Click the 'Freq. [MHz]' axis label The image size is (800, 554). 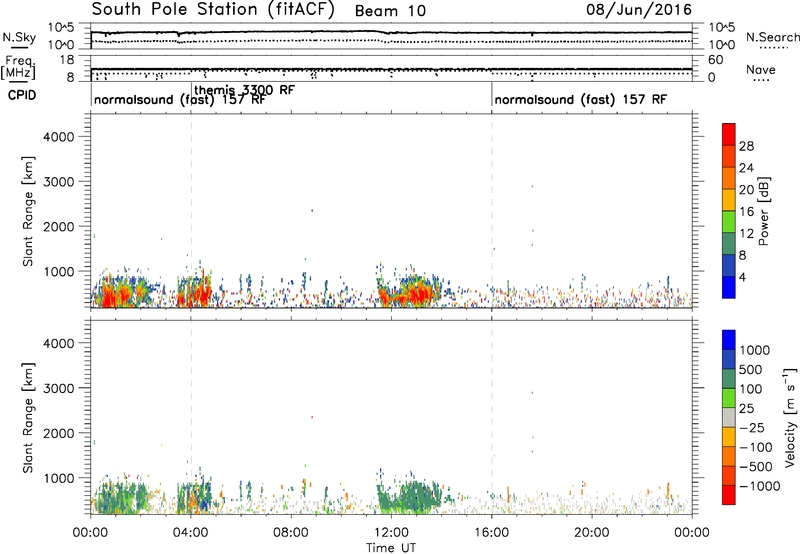[18, 67]
